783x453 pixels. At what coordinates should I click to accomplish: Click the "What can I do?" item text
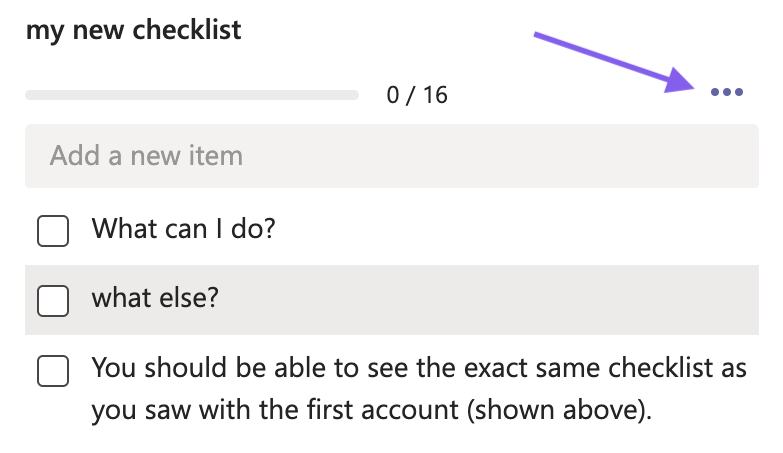click(183, 230)
